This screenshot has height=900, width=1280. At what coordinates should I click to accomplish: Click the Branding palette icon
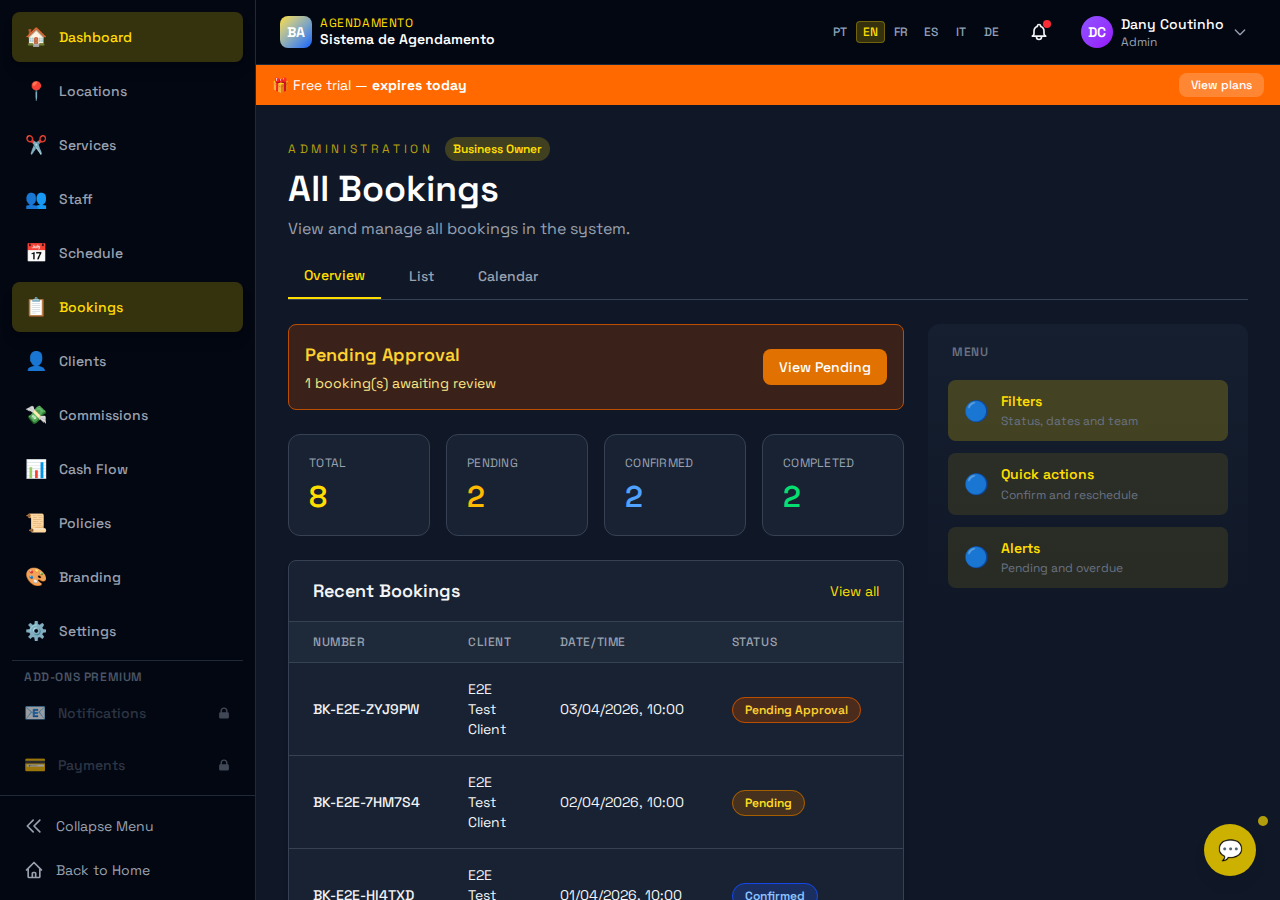click(x=36, y=577)
